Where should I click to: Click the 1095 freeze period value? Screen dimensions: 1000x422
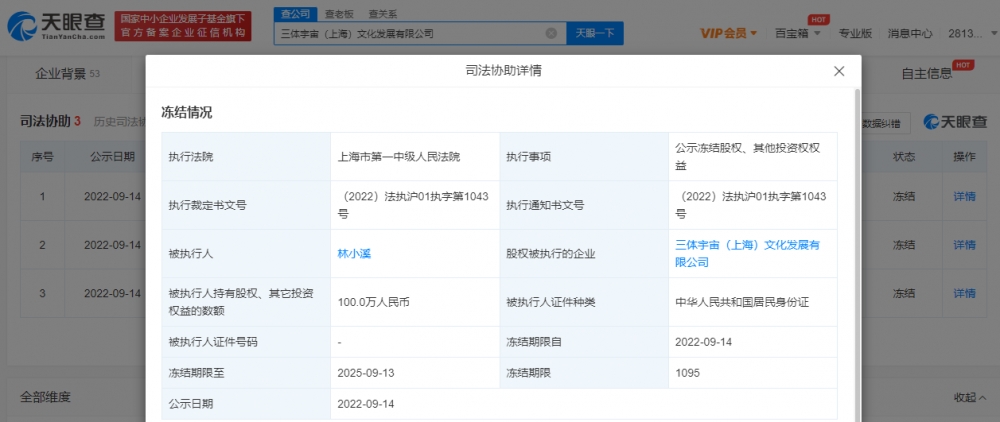coord(687,373)
